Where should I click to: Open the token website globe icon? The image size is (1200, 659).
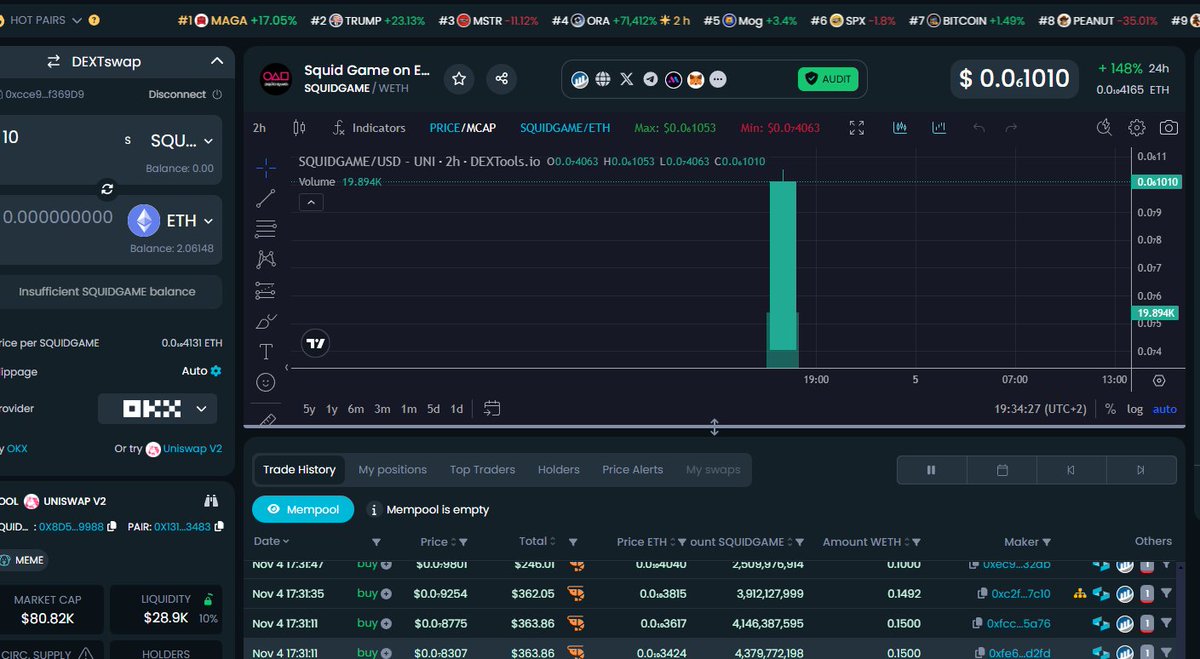(x=603, y=79)
